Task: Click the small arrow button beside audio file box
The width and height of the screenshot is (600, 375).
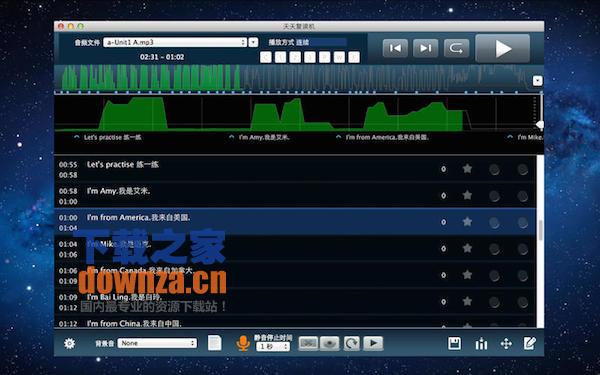Action: coord(253,42)
